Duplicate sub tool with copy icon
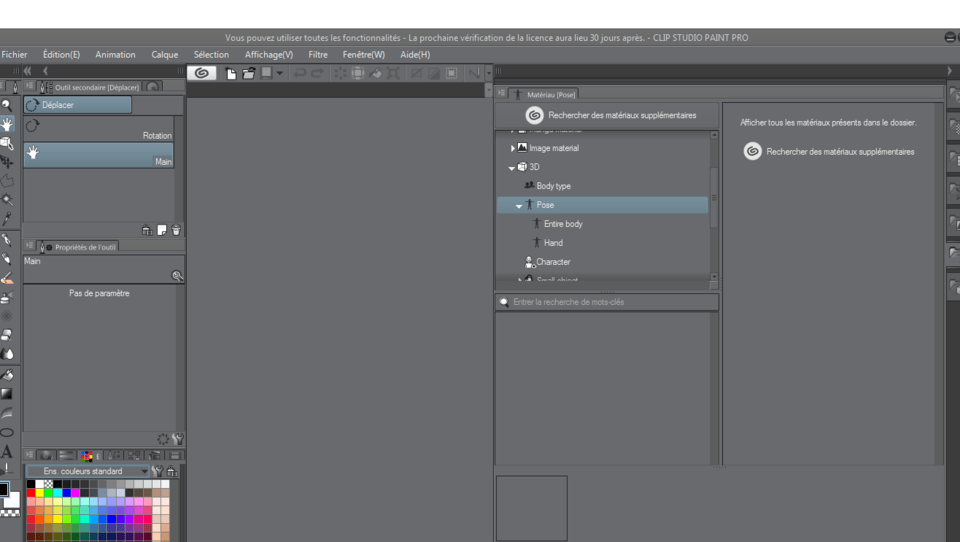This screenshot has width=960, height=542. [162, 230]
